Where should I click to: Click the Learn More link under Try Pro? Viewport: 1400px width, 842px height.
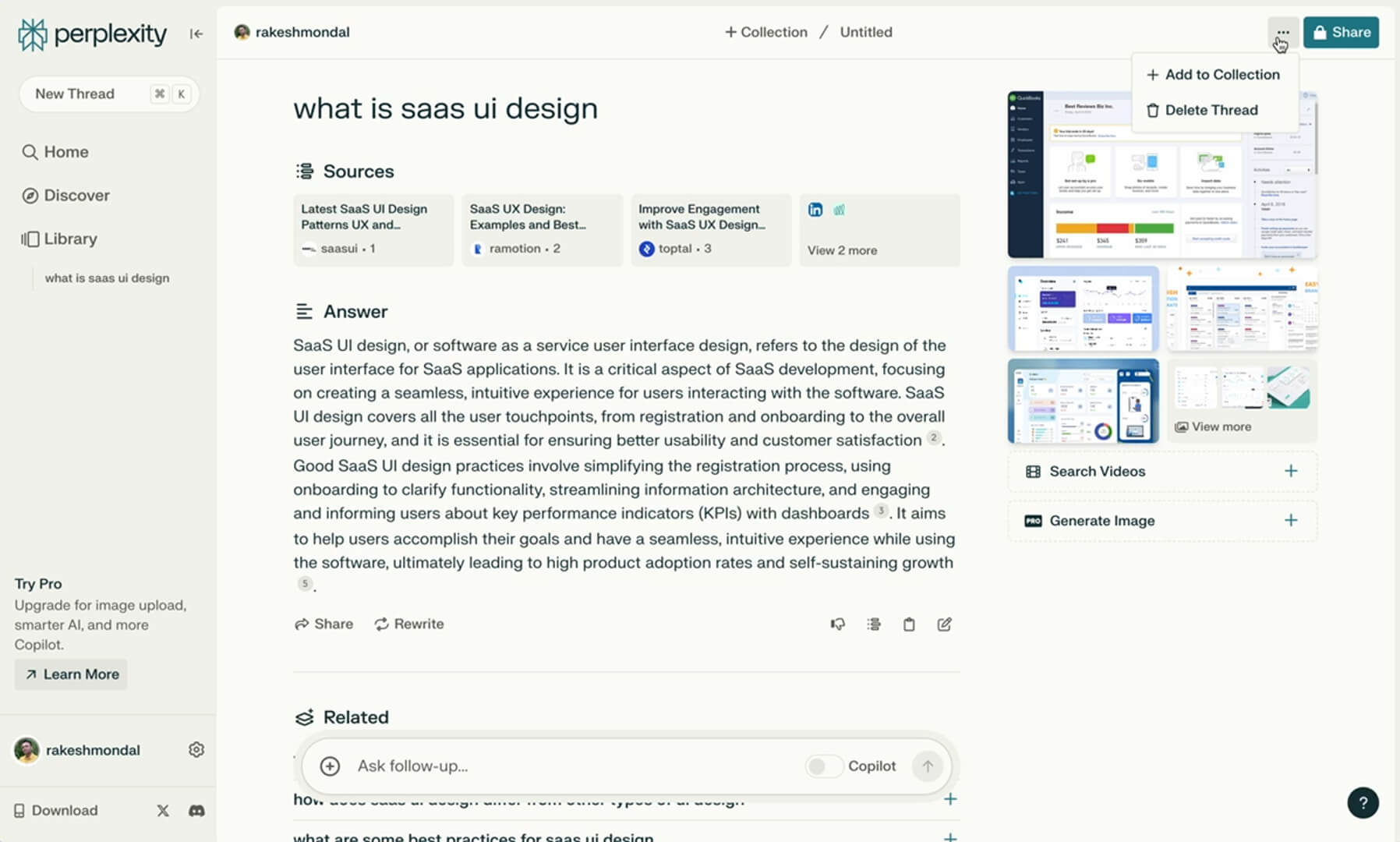coord(70,674)
